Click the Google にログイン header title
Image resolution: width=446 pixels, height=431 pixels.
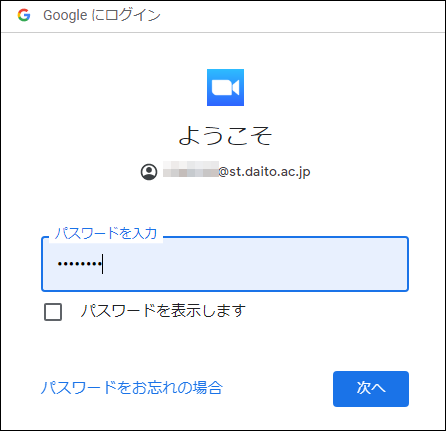point(102,15)
